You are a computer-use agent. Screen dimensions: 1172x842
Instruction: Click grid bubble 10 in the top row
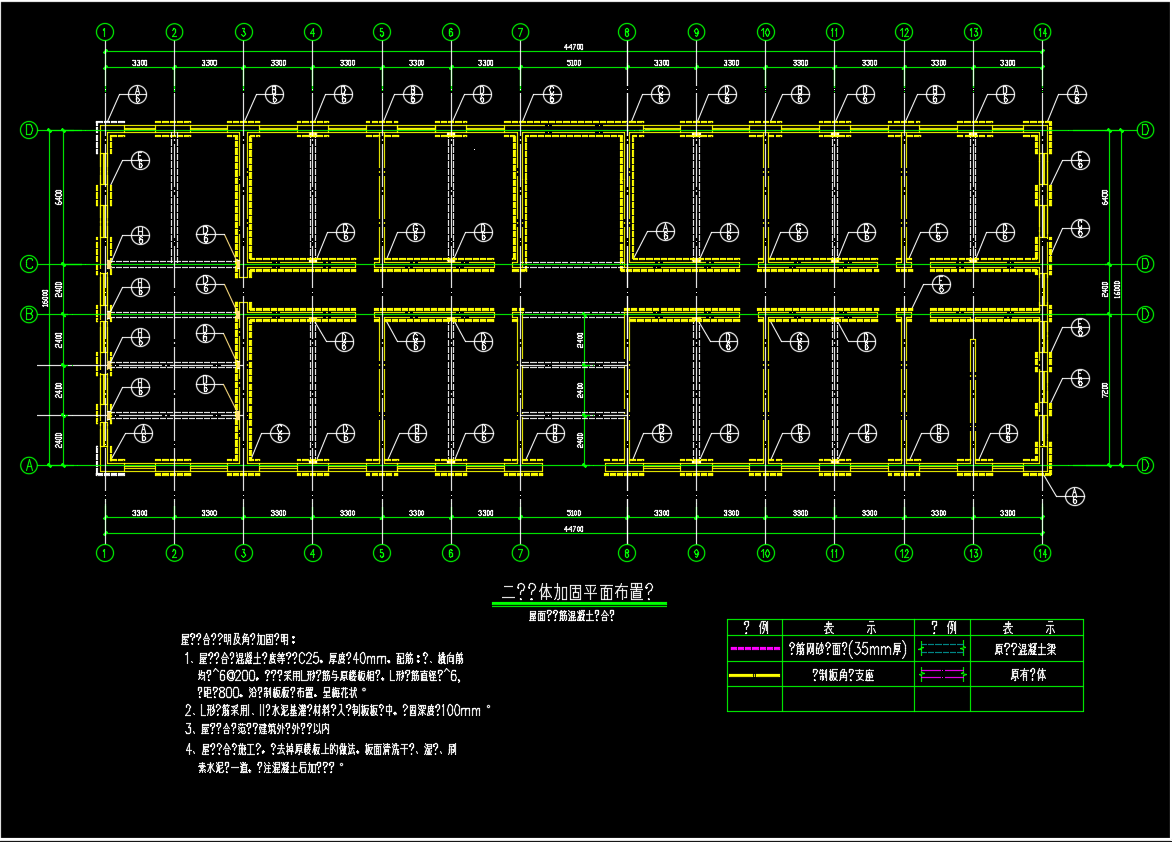tap(765, 32)
